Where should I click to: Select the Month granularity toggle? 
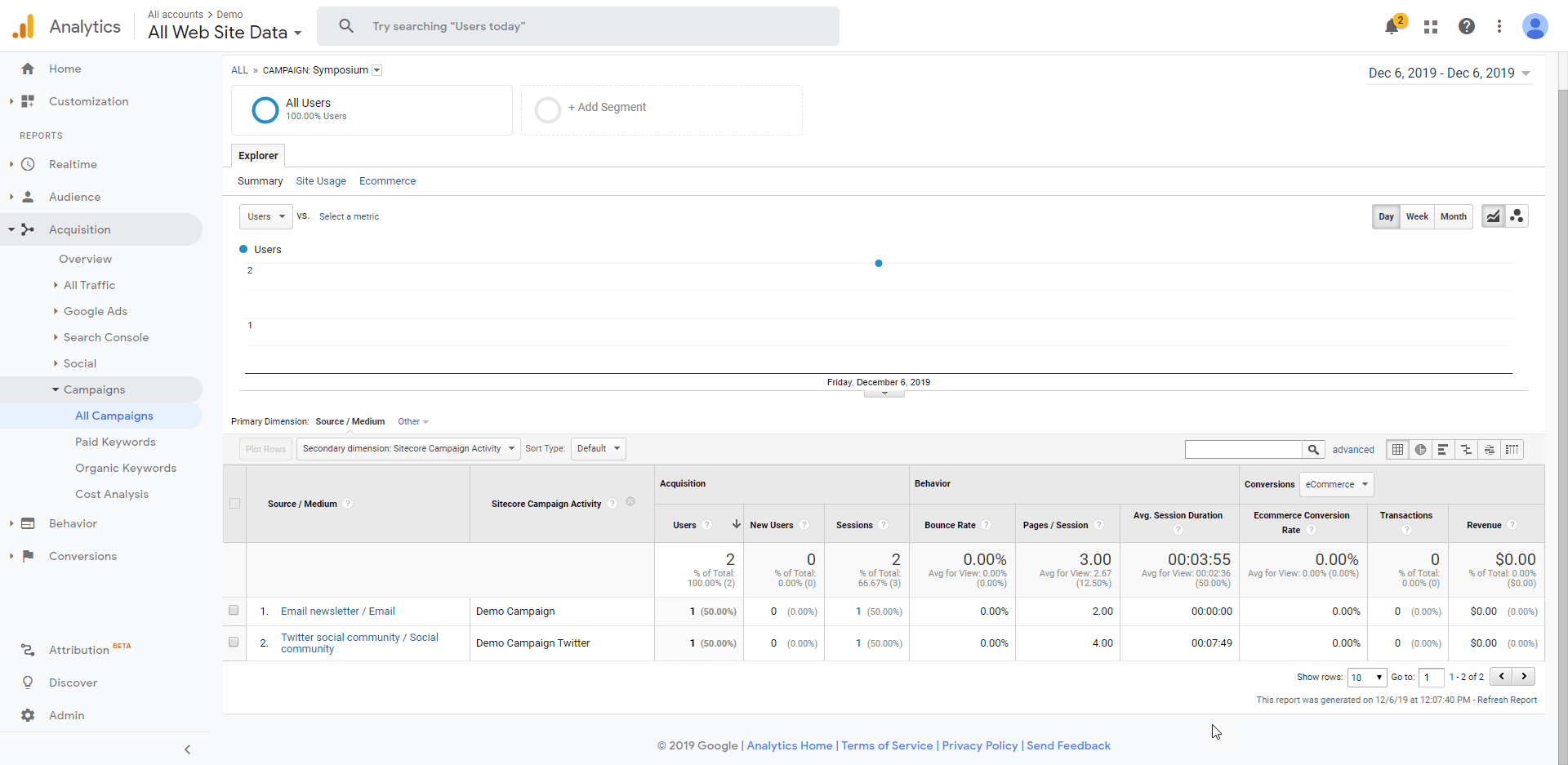[1453, 216]
